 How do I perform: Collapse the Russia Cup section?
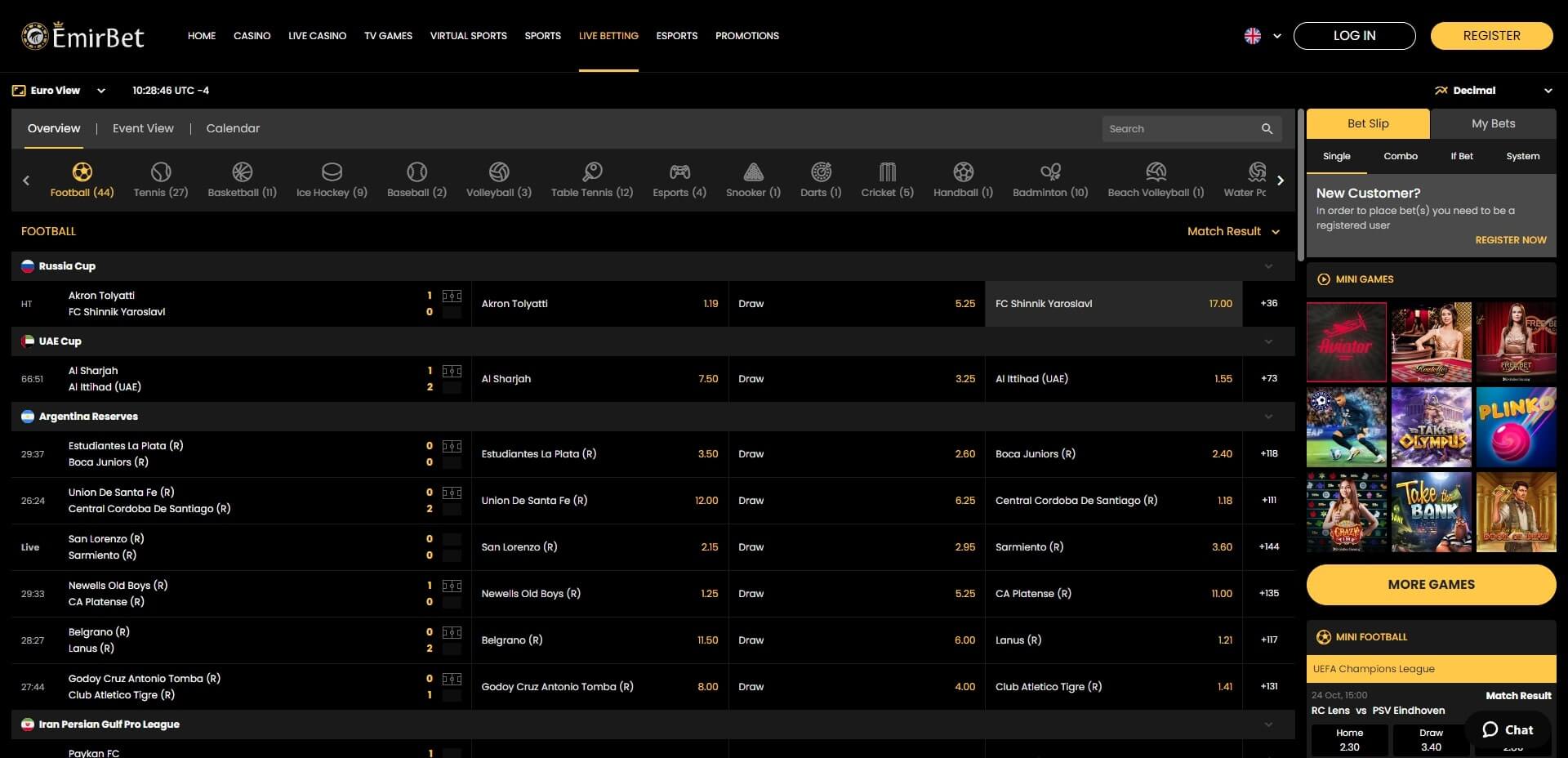pos(1268,266)
